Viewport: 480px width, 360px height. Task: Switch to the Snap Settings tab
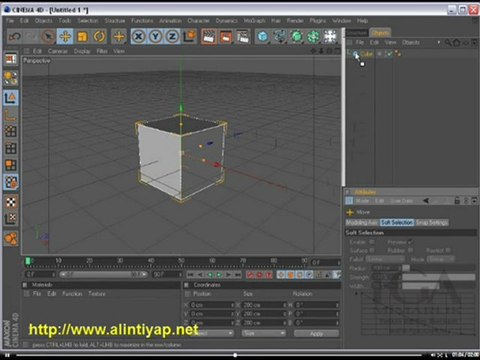tap(432, 222)
